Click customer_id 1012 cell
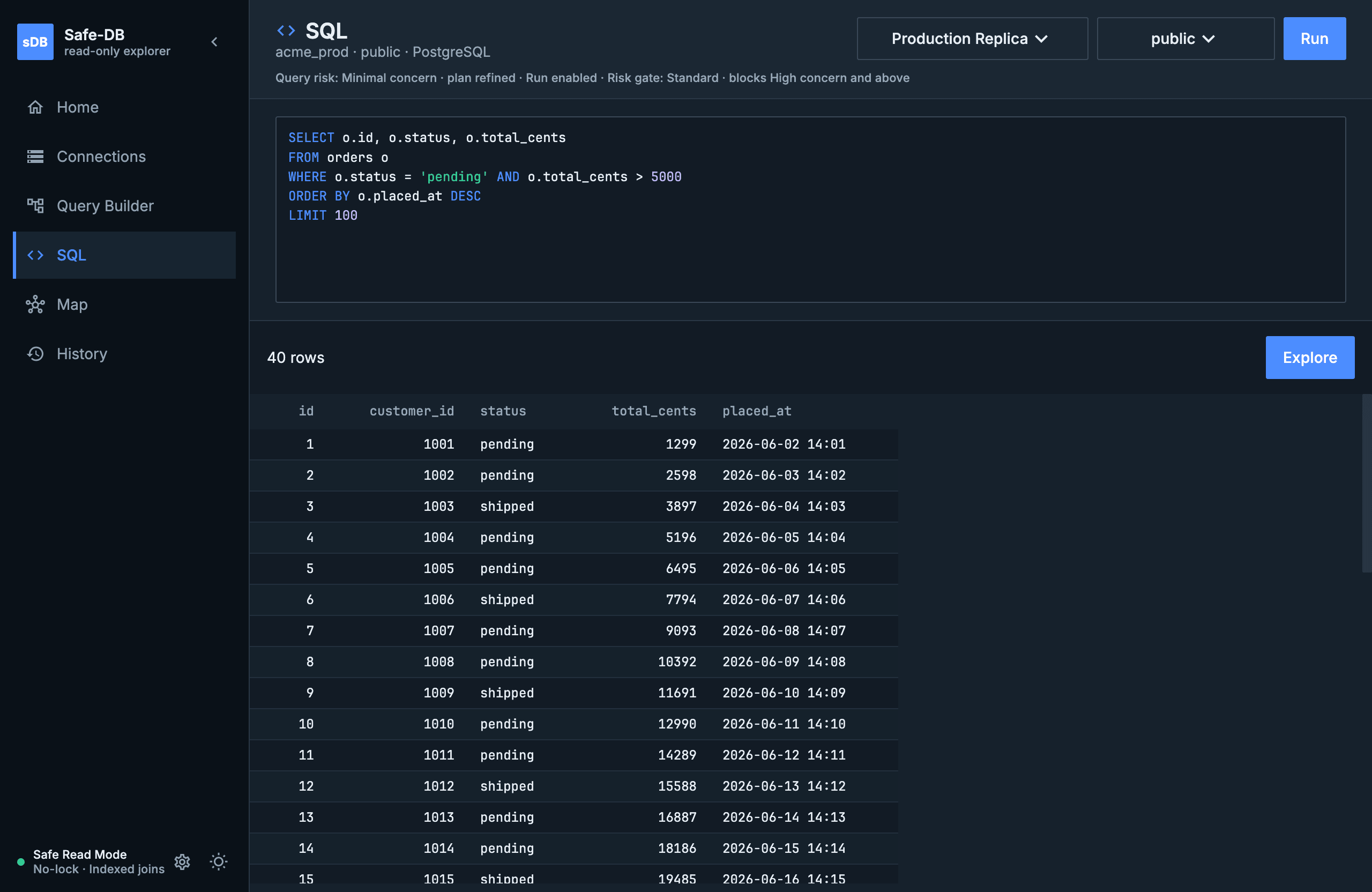1372x892 pixels. (x=439, y=786)
